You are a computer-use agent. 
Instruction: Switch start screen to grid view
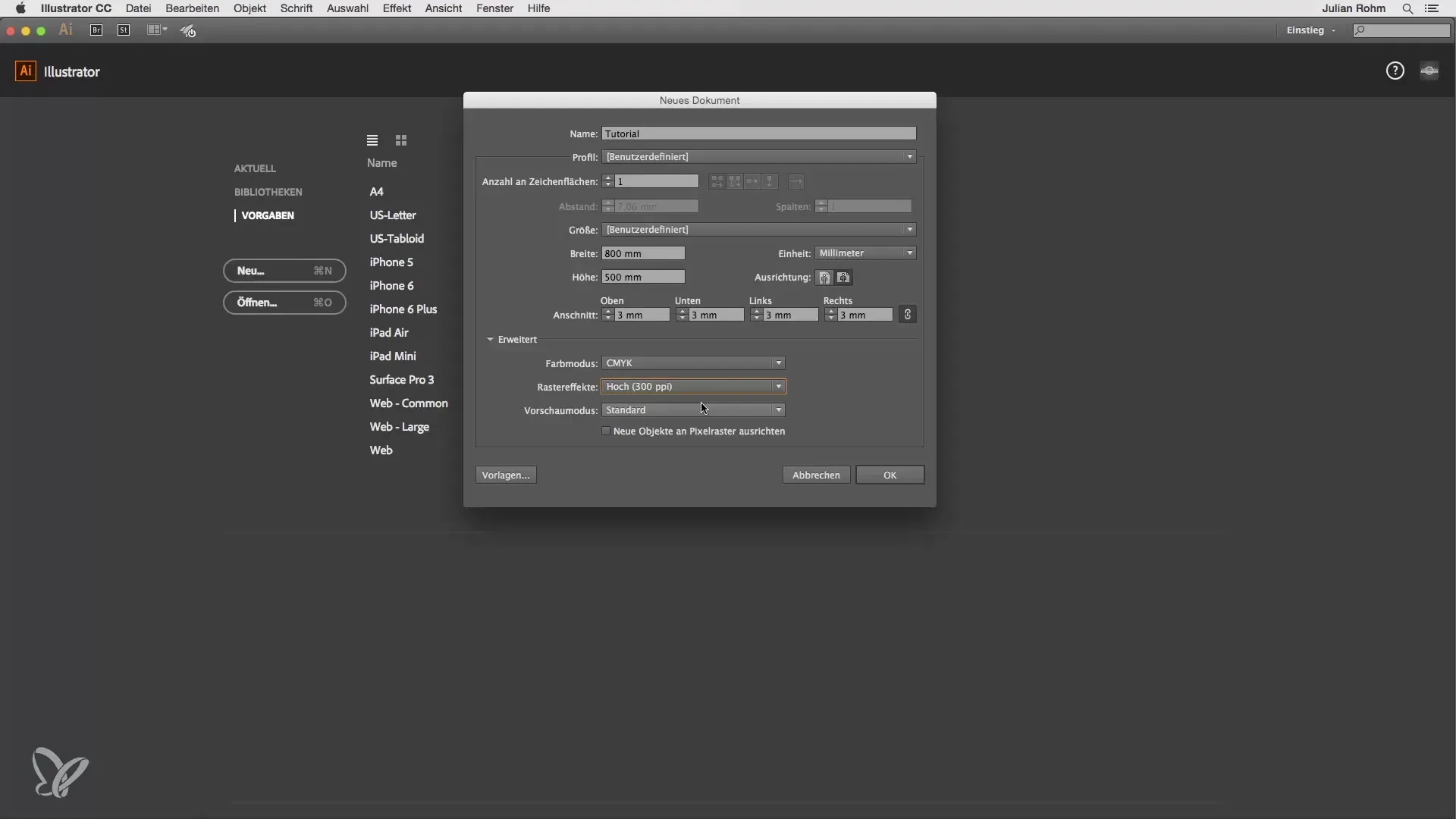pyautogui.click(x=401, y=140)
